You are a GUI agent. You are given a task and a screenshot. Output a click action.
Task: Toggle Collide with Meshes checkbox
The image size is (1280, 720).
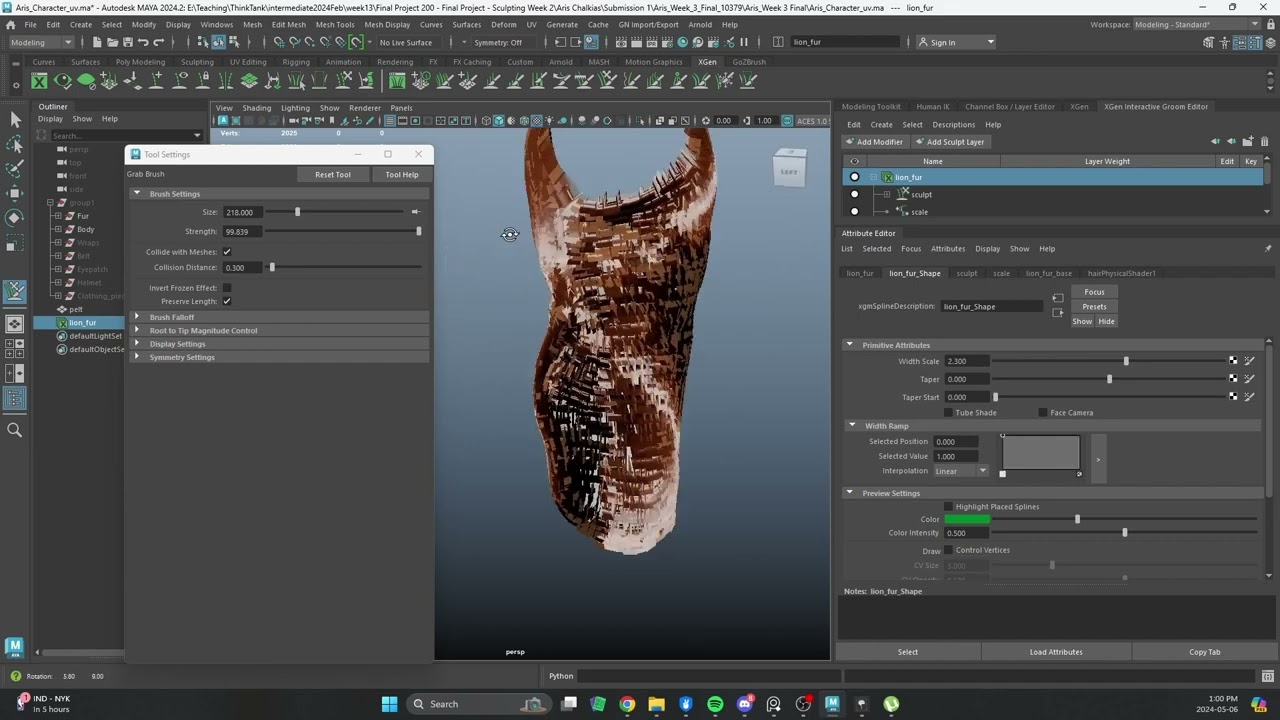(x=227, y=252)
